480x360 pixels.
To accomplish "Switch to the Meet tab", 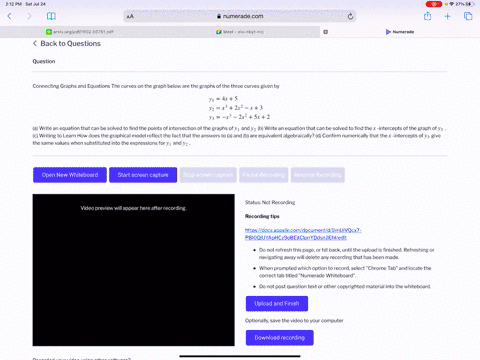I will (240, 32).
